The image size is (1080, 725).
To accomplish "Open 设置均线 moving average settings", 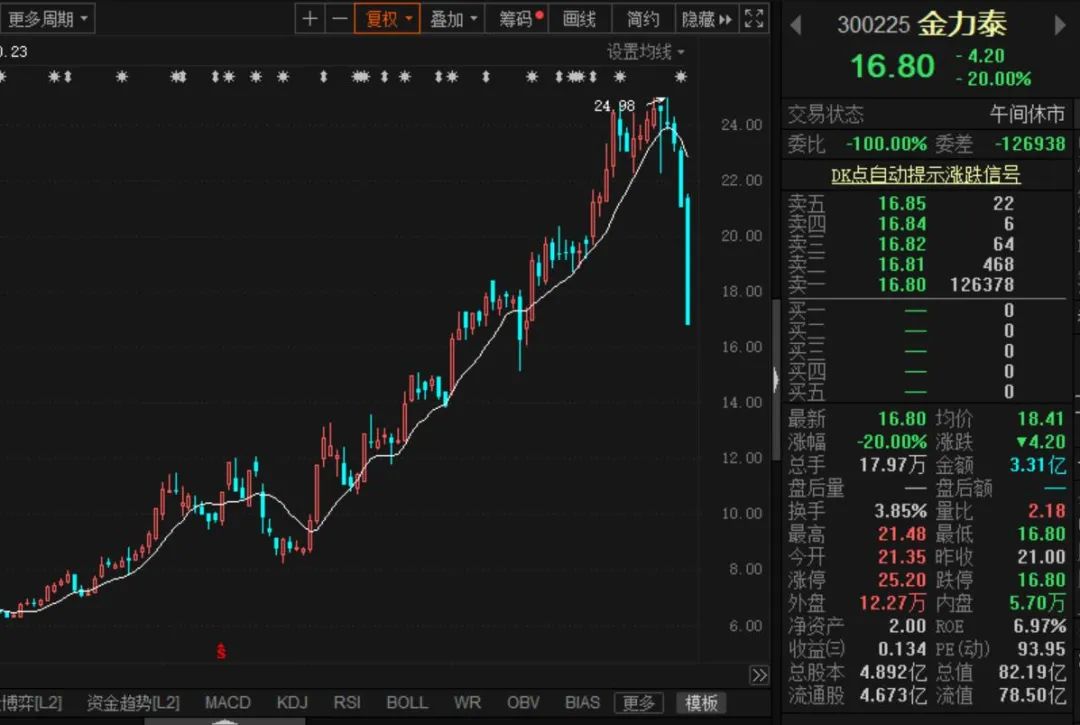I will click(x=645, y=52).
